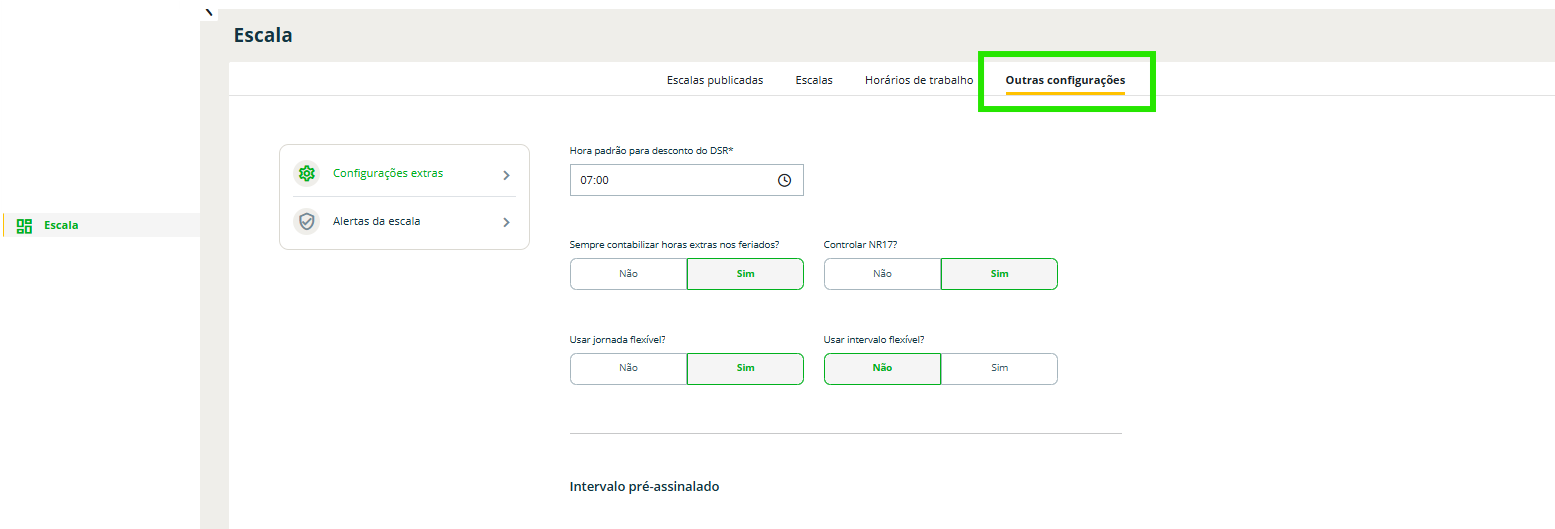This screenshot has height=529, width=1555.
Task: Select the Outras configurações tab
Action: point(1065,80)
